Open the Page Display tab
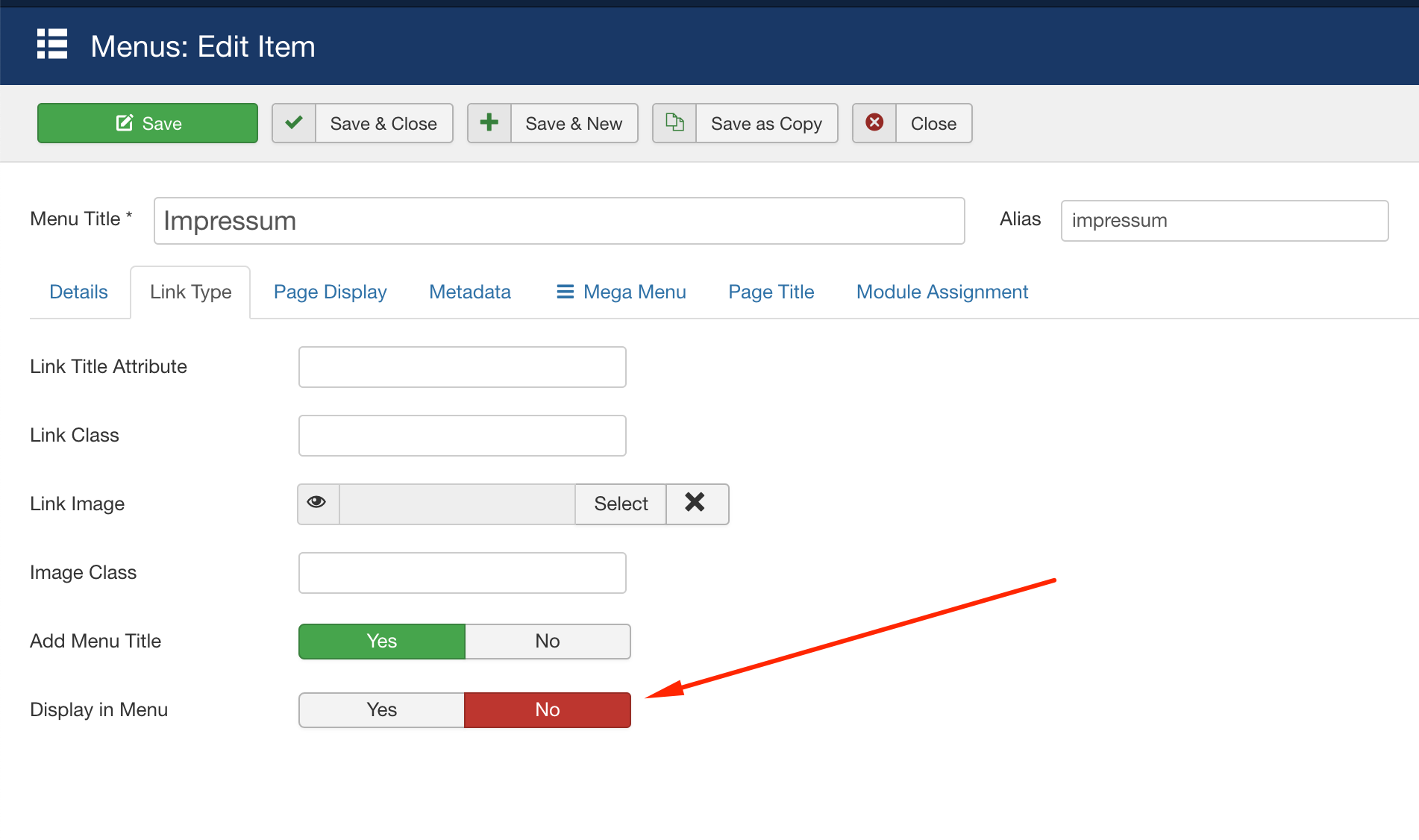 330,292
